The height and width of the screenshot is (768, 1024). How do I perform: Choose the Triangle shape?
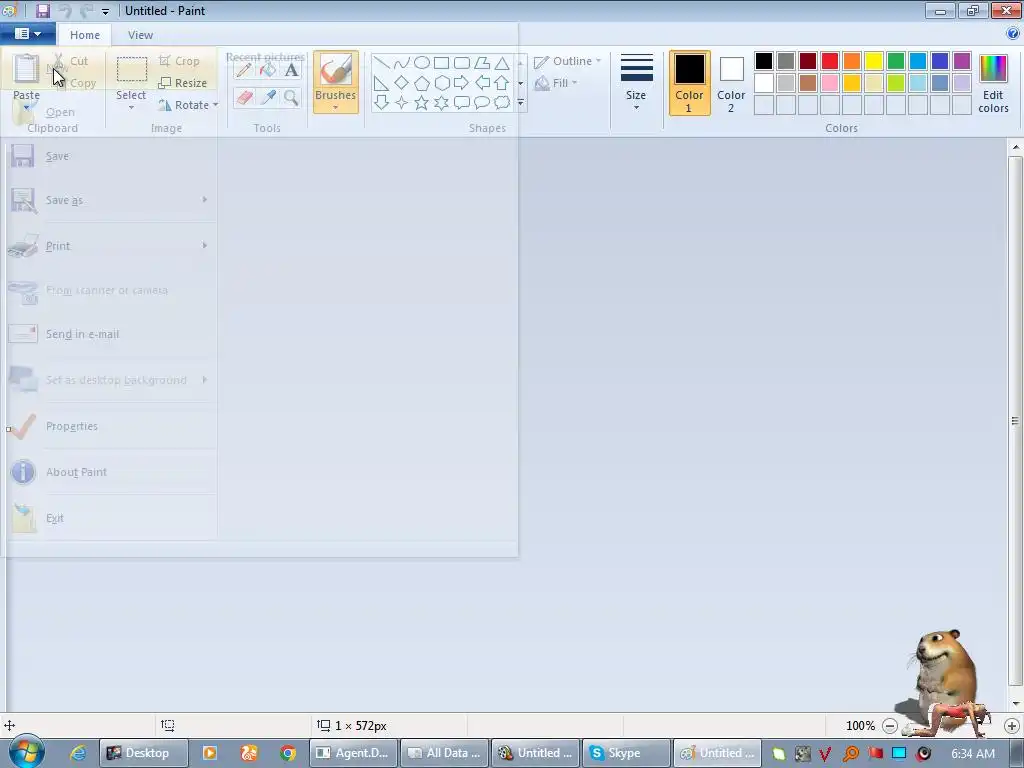502,63
